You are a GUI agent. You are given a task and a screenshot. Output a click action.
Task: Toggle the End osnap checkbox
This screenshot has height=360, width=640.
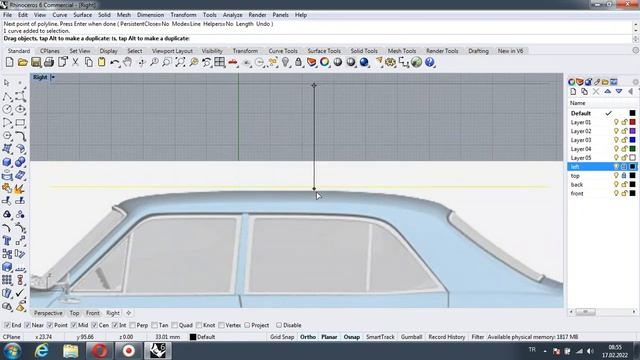tap(7, 325)
